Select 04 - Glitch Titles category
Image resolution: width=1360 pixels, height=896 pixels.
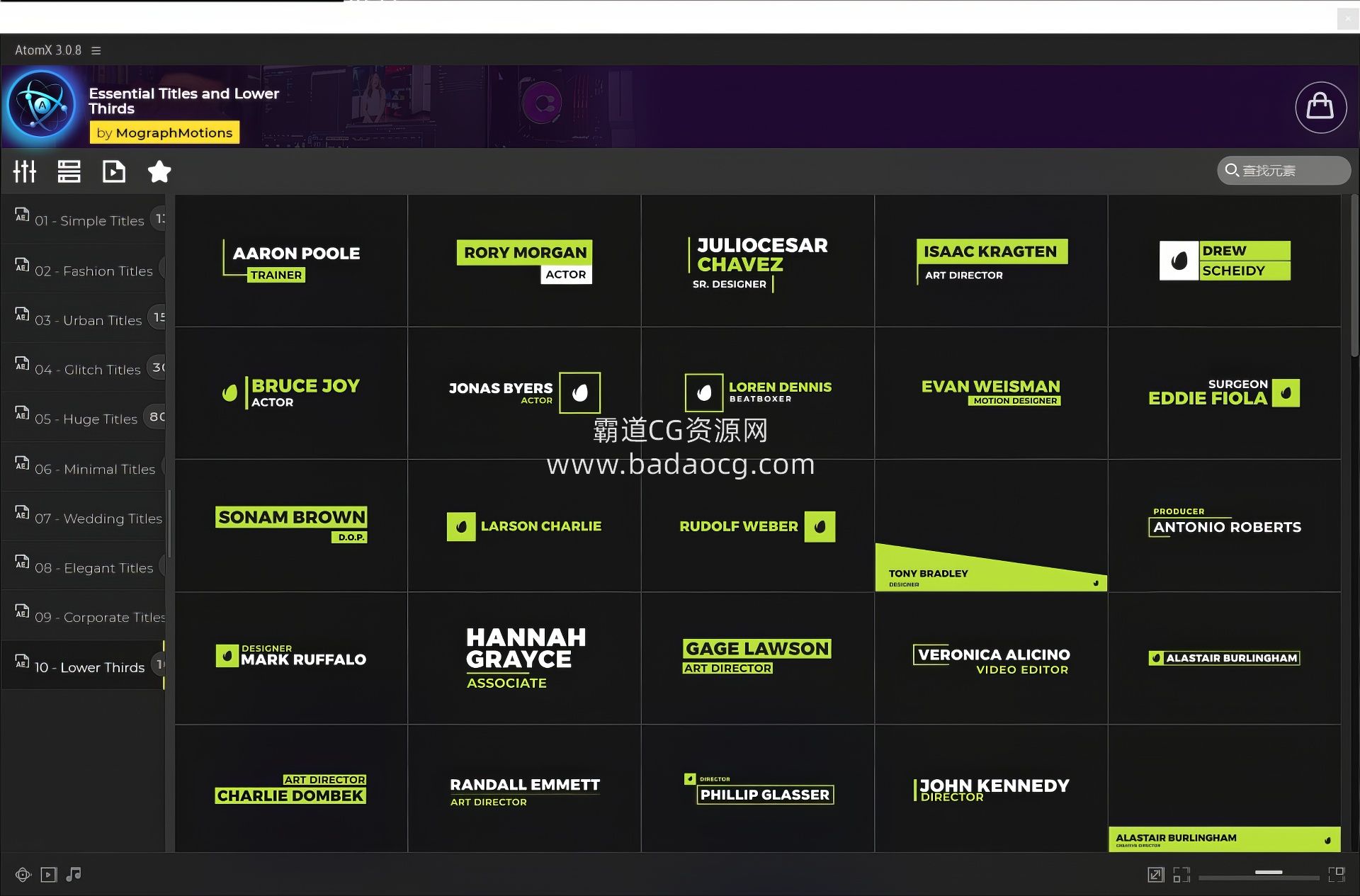tap(83, 368)
